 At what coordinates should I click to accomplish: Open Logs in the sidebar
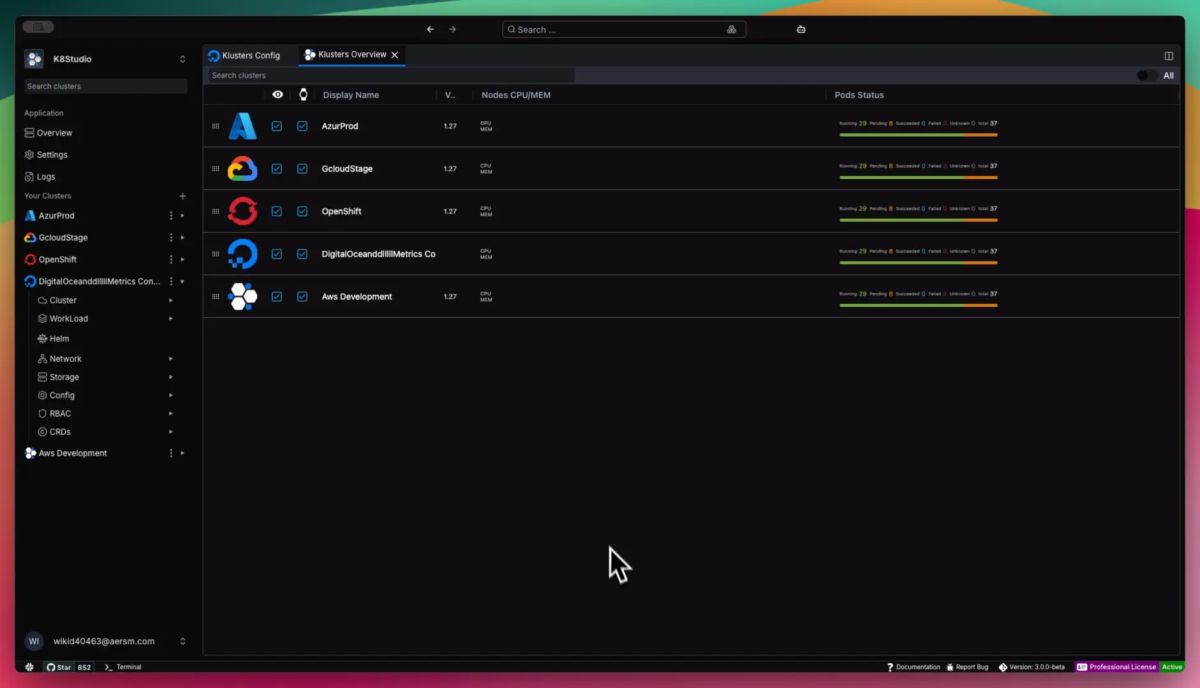[40, 177]
